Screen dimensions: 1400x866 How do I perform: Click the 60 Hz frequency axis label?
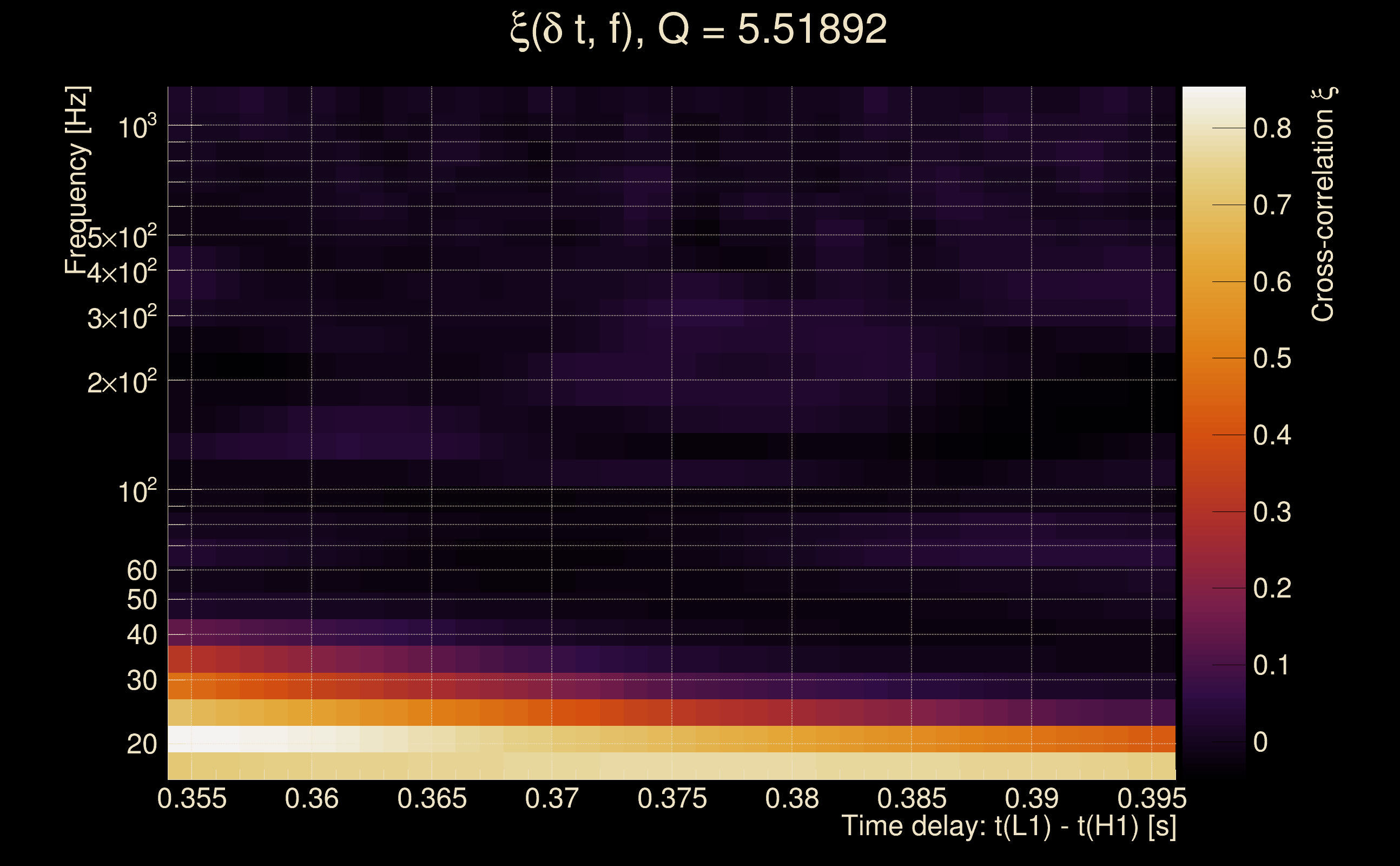[141, 570]
